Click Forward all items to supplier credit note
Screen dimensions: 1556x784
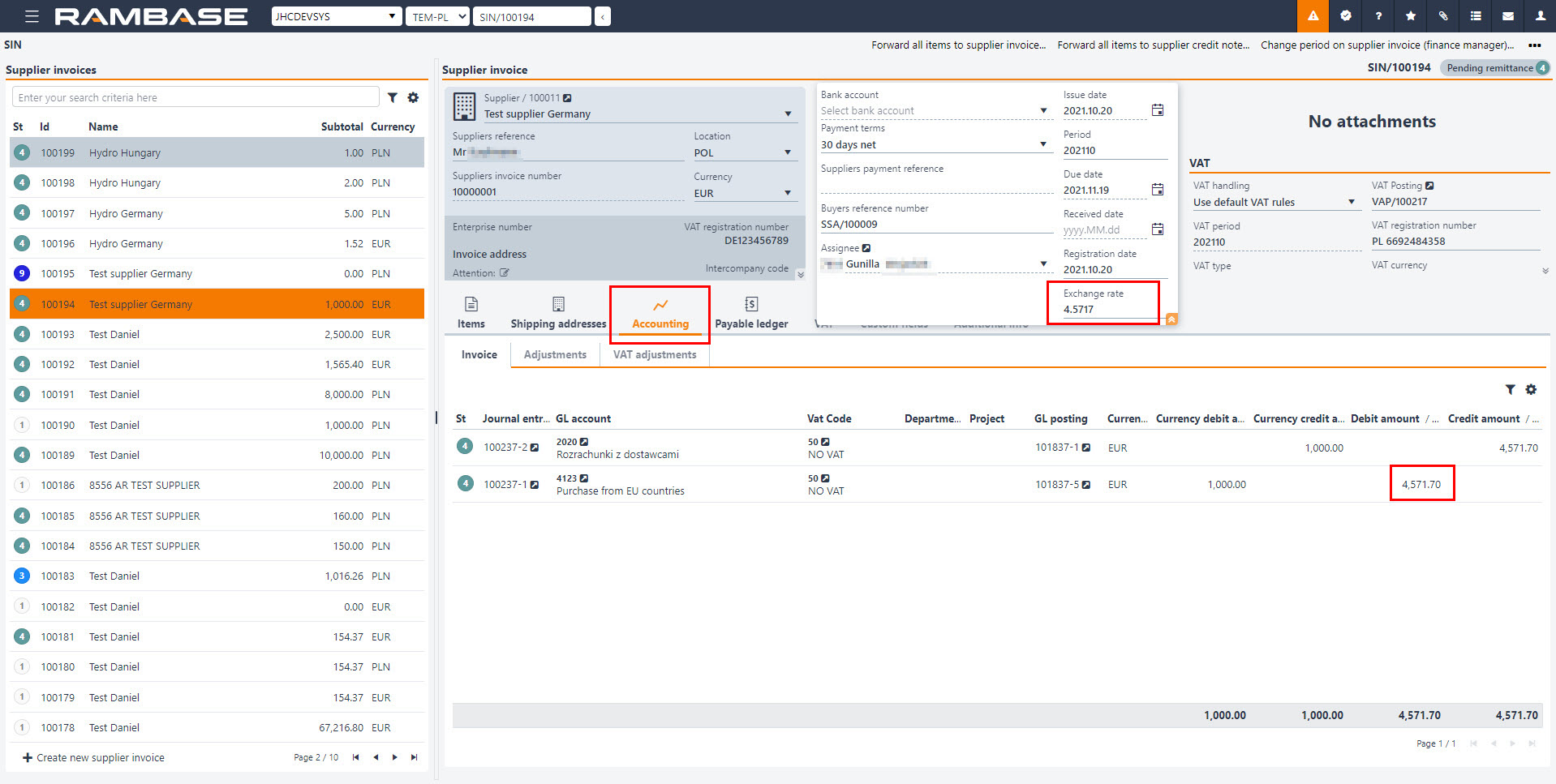1153,45
